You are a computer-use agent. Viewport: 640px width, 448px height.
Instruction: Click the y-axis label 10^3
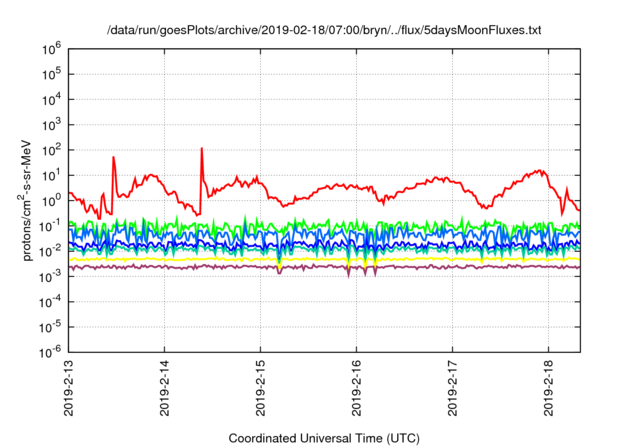(x=51, y=126)
